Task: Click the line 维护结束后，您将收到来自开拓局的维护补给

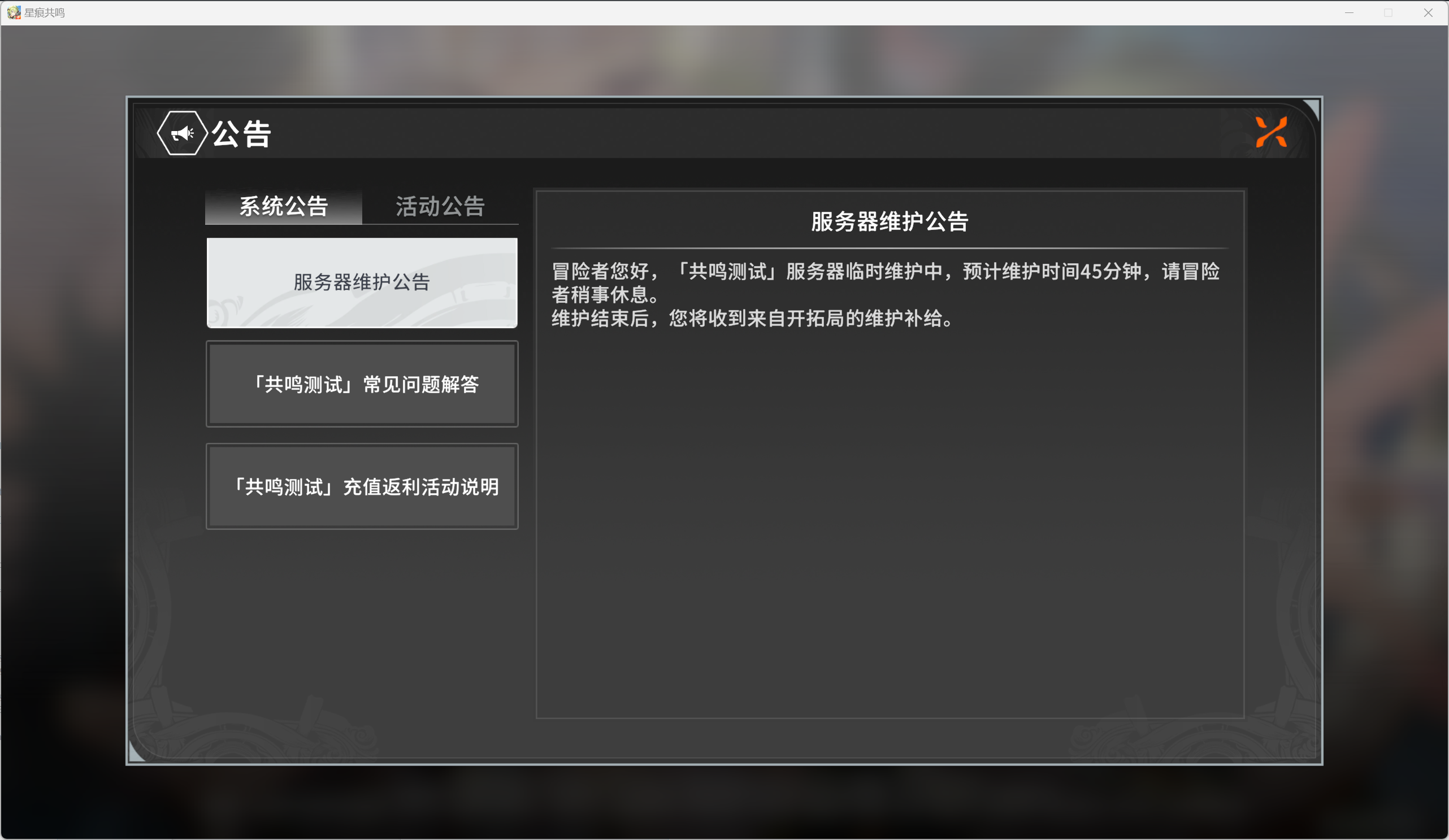Action: click(752, 319)
